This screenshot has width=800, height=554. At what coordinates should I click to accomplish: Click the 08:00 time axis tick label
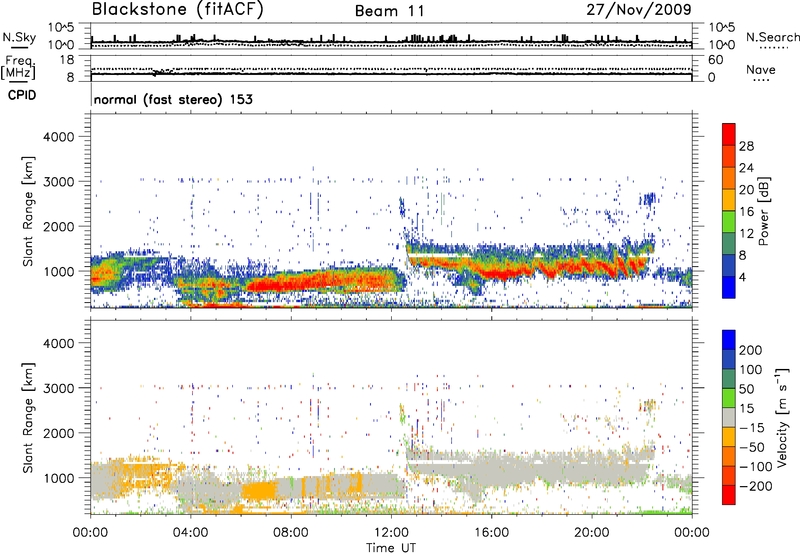[291, 533]
